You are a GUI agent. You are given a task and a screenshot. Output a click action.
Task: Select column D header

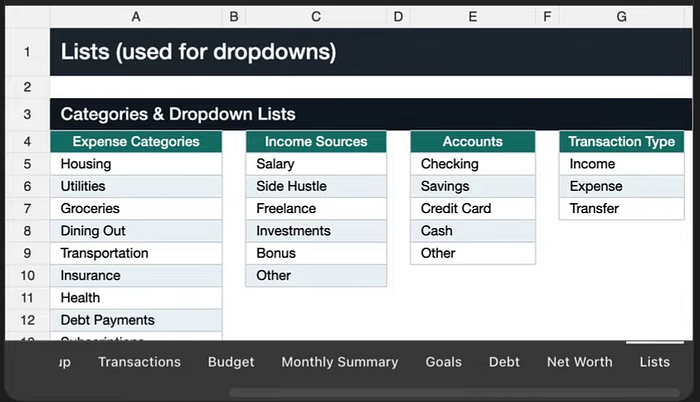[398, 17]
